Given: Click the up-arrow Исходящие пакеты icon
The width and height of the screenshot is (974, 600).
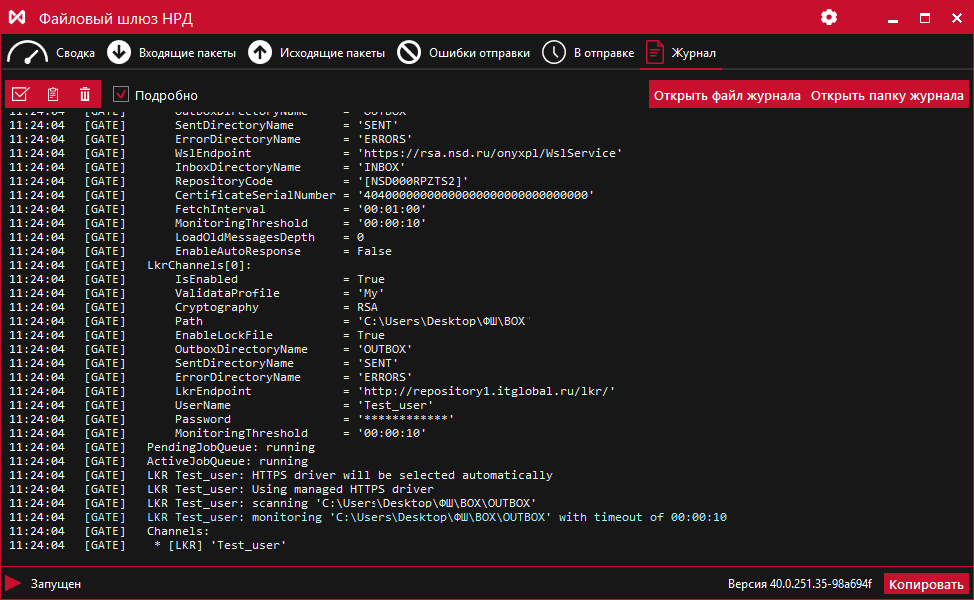Looking at the screenshot, I should coord(260,53).
